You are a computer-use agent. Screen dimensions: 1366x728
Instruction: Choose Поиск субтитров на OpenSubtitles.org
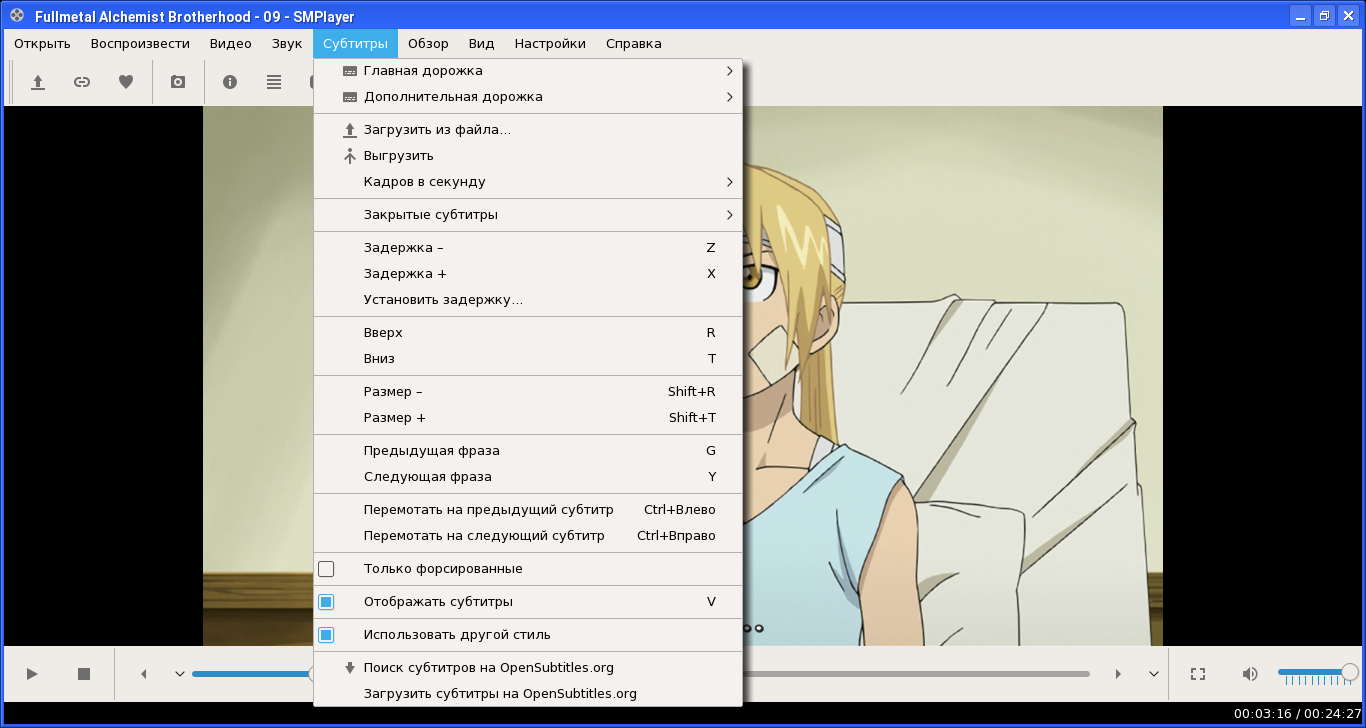tap(528, 668)
